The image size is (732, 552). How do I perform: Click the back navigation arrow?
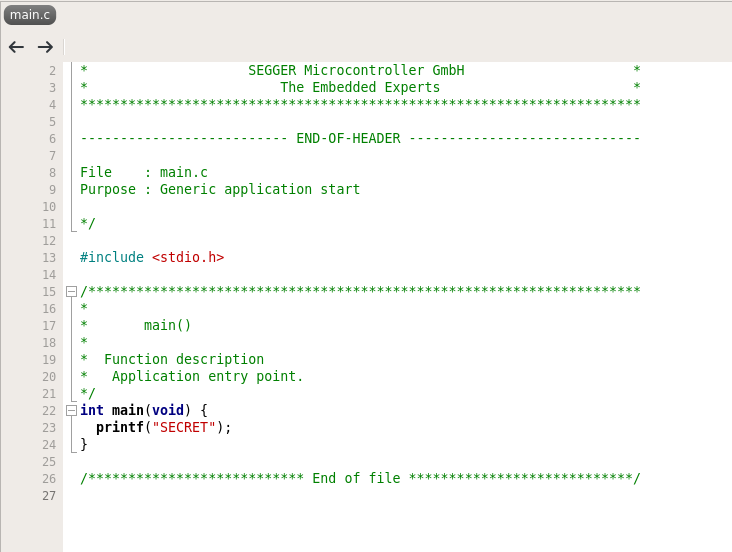coord(16,47)
